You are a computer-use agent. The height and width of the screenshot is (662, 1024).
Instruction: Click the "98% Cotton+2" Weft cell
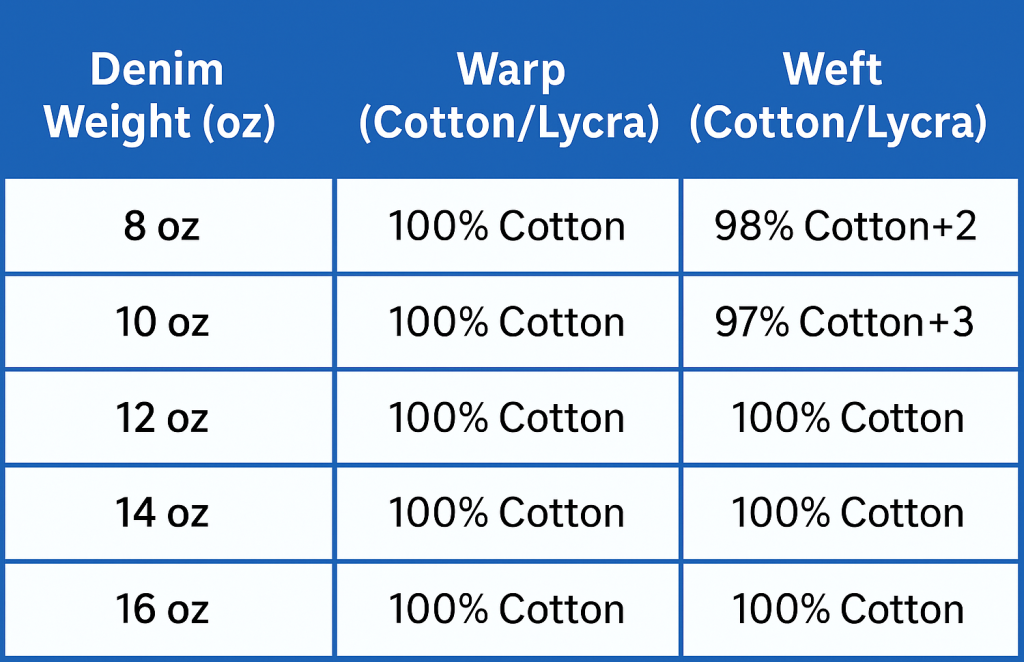click(x=846, y=227)
